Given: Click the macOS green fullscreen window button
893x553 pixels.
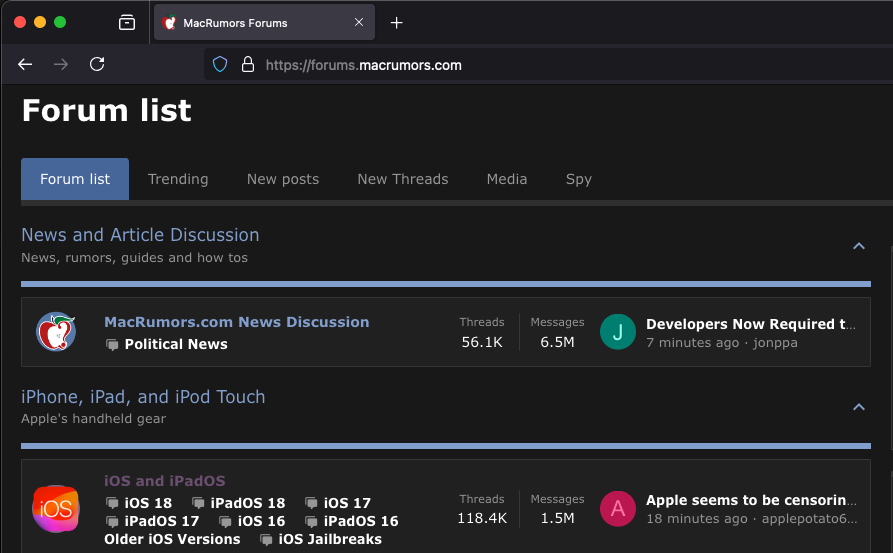Looking at the screenshot, I should 60,22.
